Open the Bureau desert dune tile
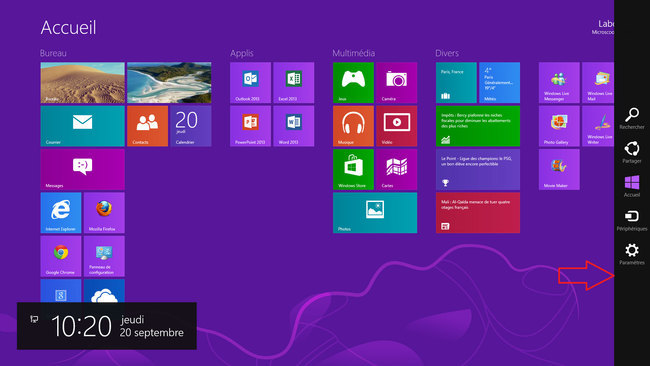Screen dimensions: 650x366 [82, 82]
